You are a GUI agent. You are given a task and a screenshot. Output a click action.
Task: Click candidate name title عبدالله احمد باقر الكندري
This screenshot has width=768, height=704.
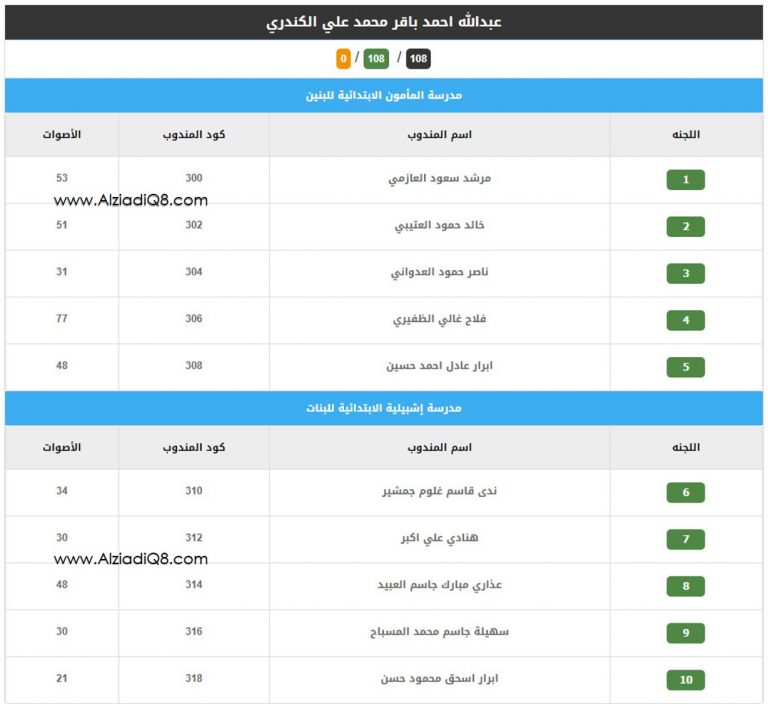(383, 21)
